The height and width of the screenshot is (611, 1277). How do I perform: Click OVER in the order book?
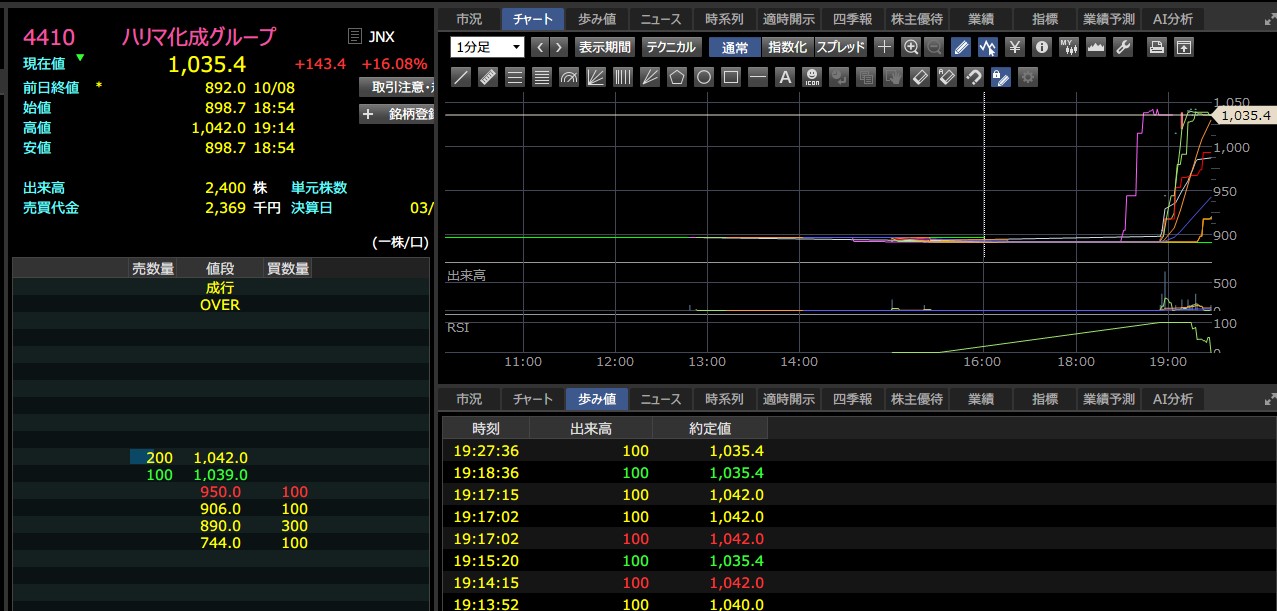pos(220,305)
